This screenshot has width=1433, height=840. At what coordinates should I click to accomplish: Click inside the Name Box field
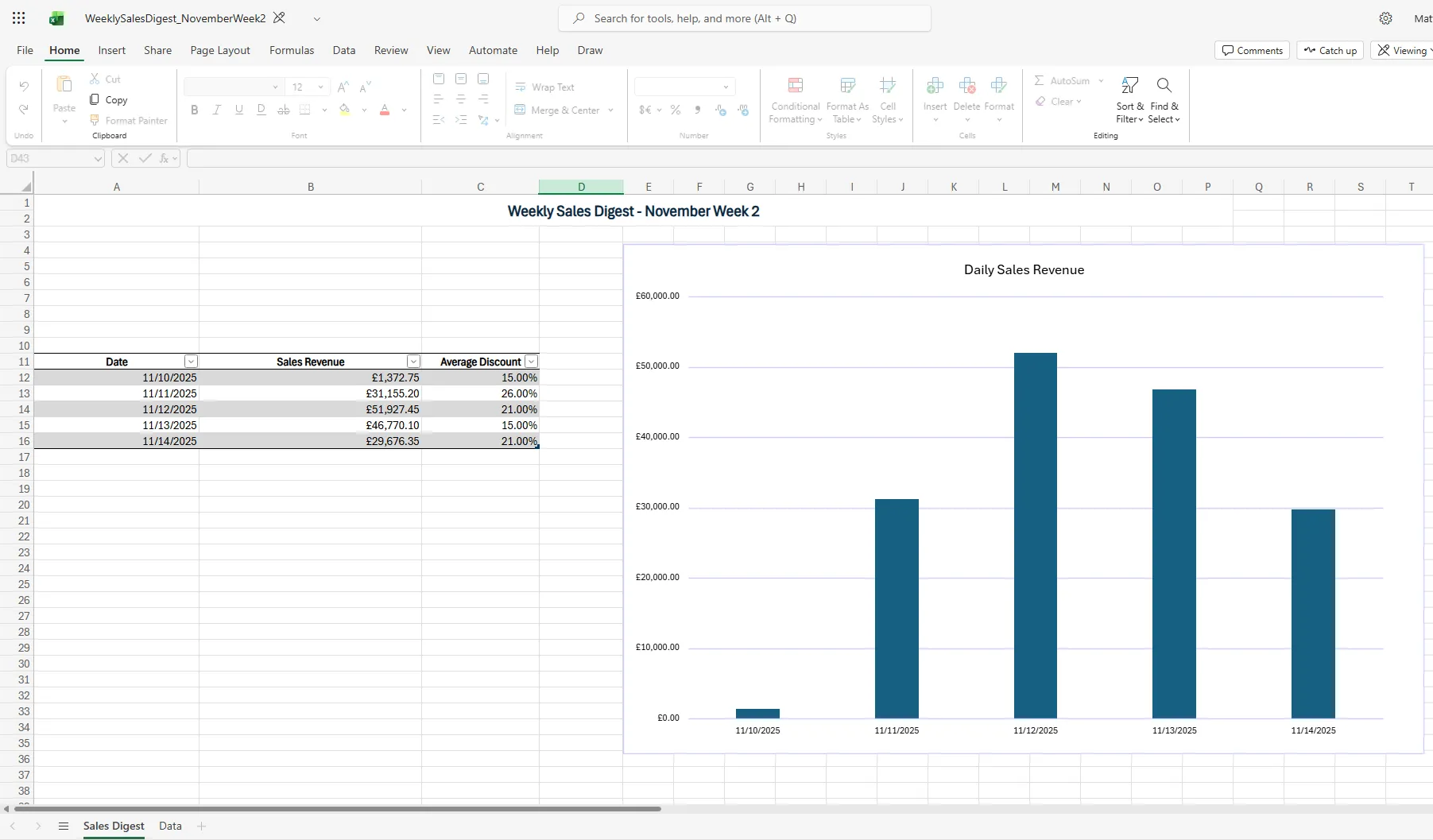pyautogui.click(x=48, y=158)
